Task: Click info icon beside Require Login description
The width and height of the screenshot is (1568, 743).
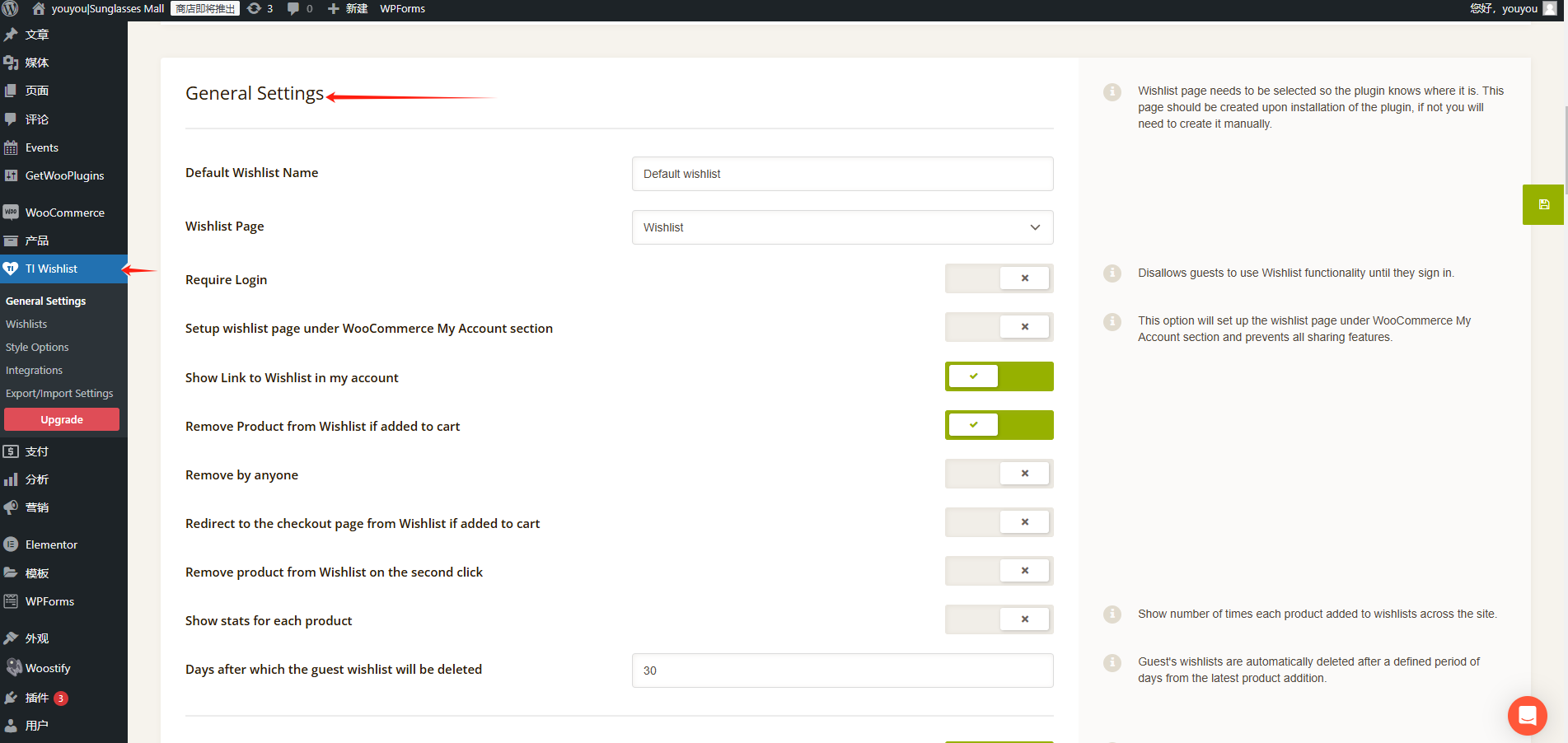Action: point(1112,273)
